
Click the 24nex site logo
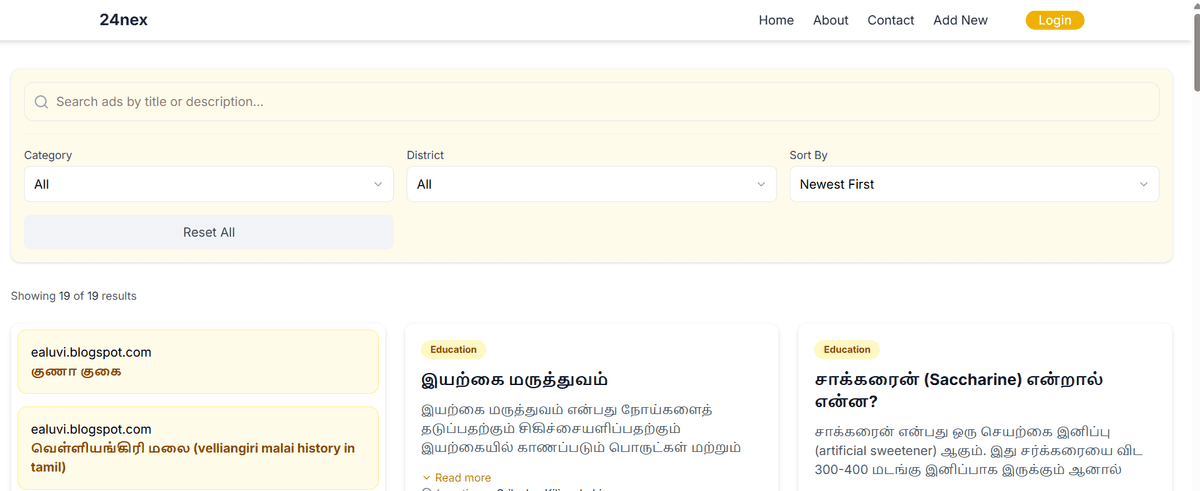(124, 20)
